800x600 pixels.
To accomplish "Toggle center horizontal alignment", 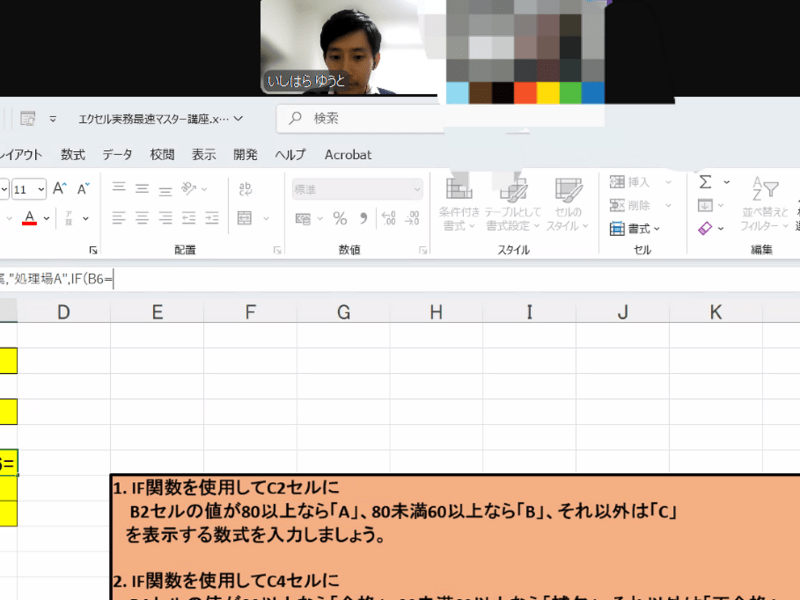I will pyautogui.click(x=142, y=218).
